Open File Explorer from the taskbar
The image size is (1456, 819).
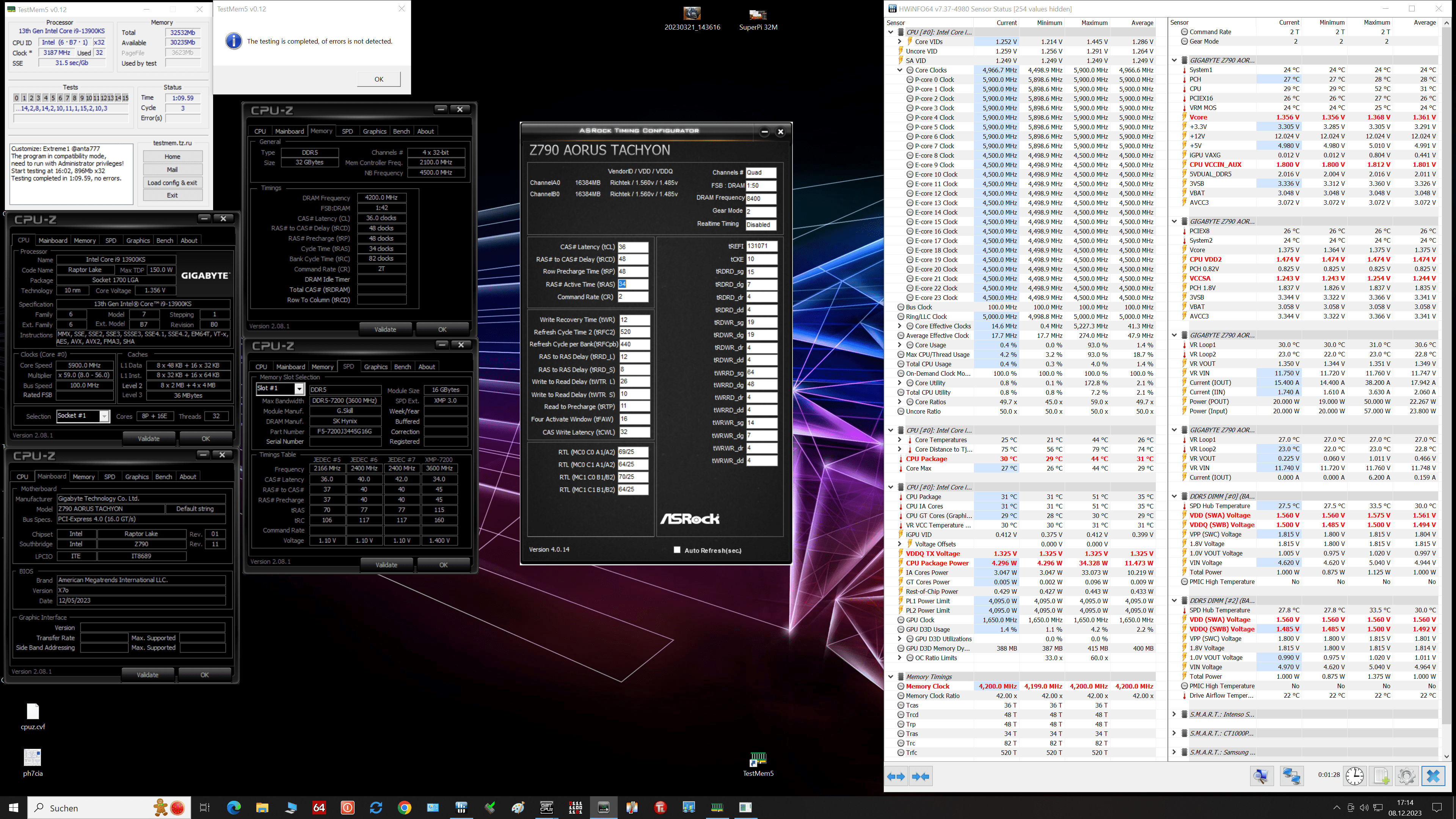(262, 807)
